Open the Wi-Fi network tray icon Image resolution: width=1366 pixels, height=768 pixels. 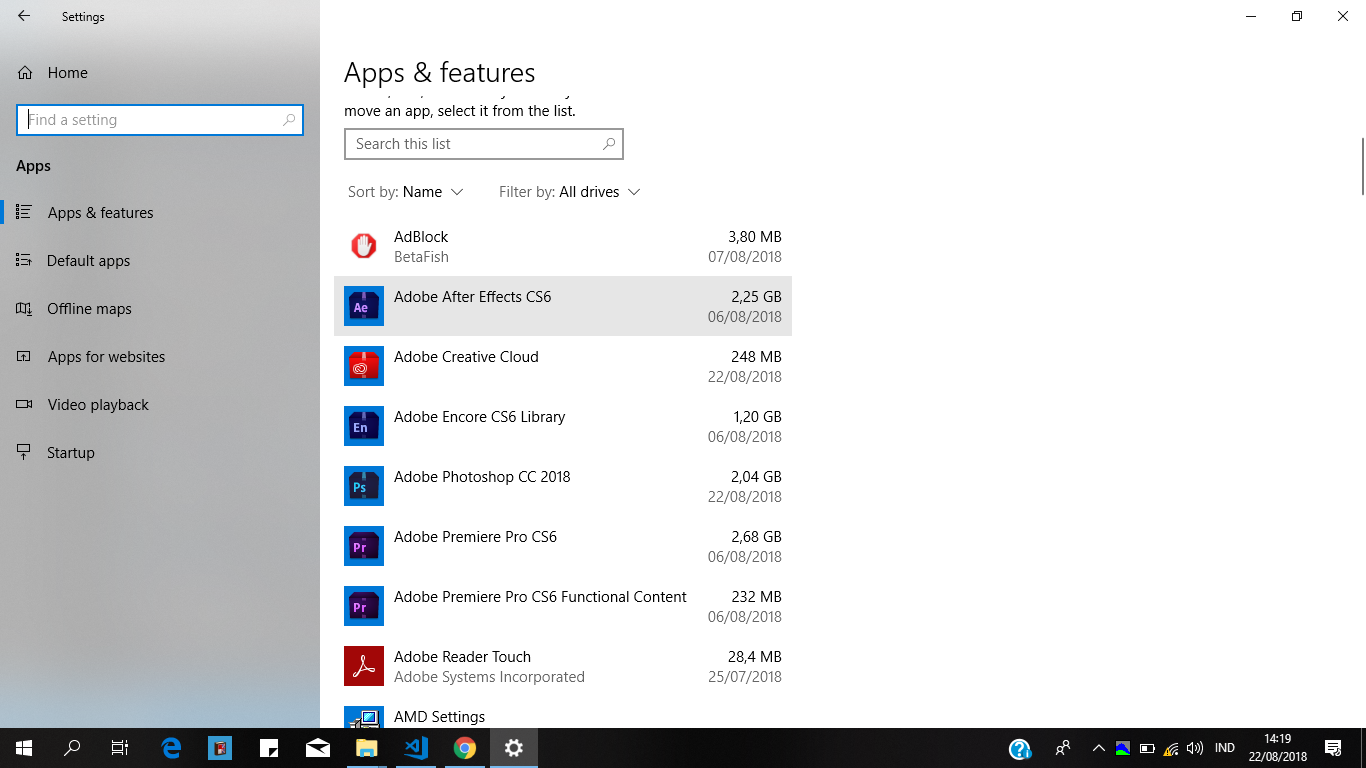[1171, 748]
